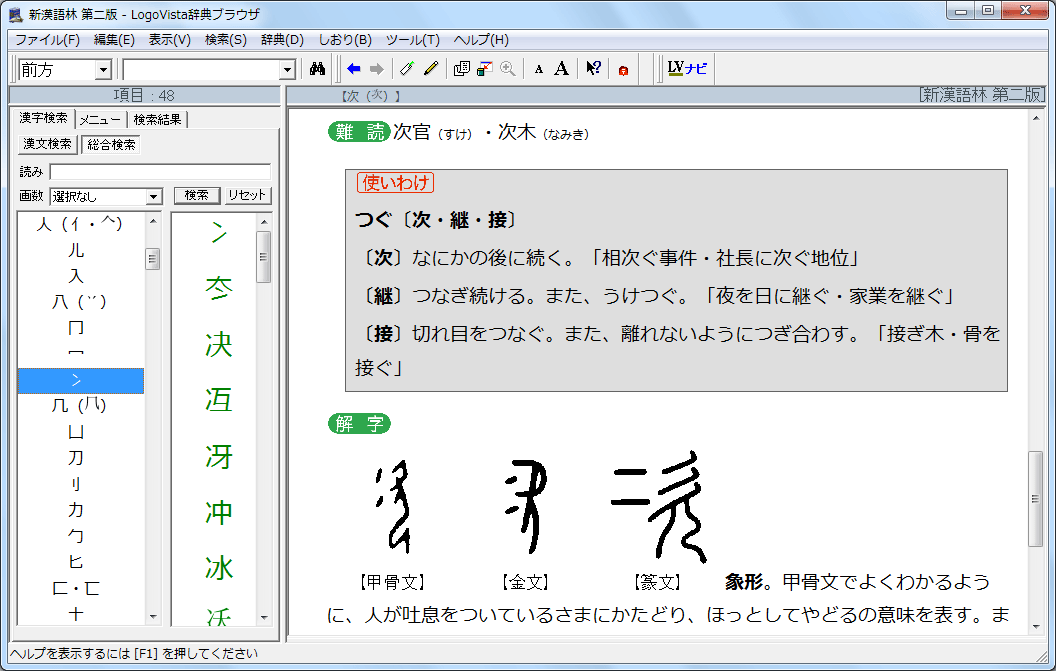Click the 読み reading input field
The image size is (1056, 671).
coord(160,172)
